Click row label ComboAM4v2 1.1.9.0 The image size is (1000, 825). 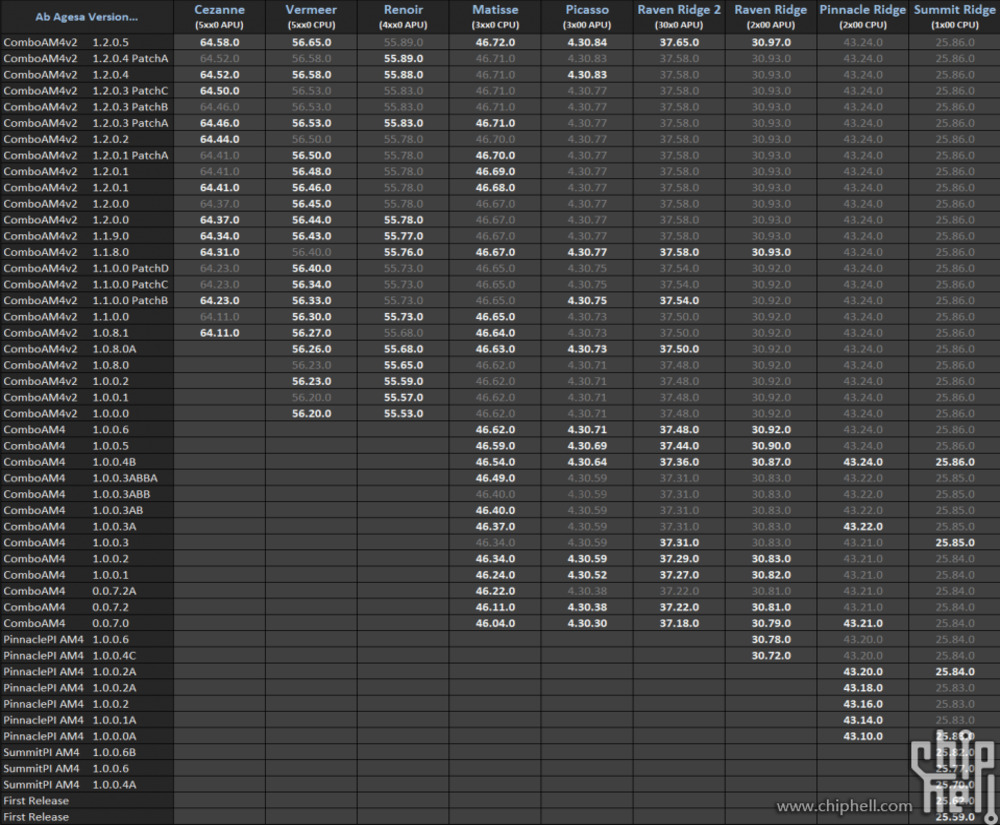click(x=66, y=236)
